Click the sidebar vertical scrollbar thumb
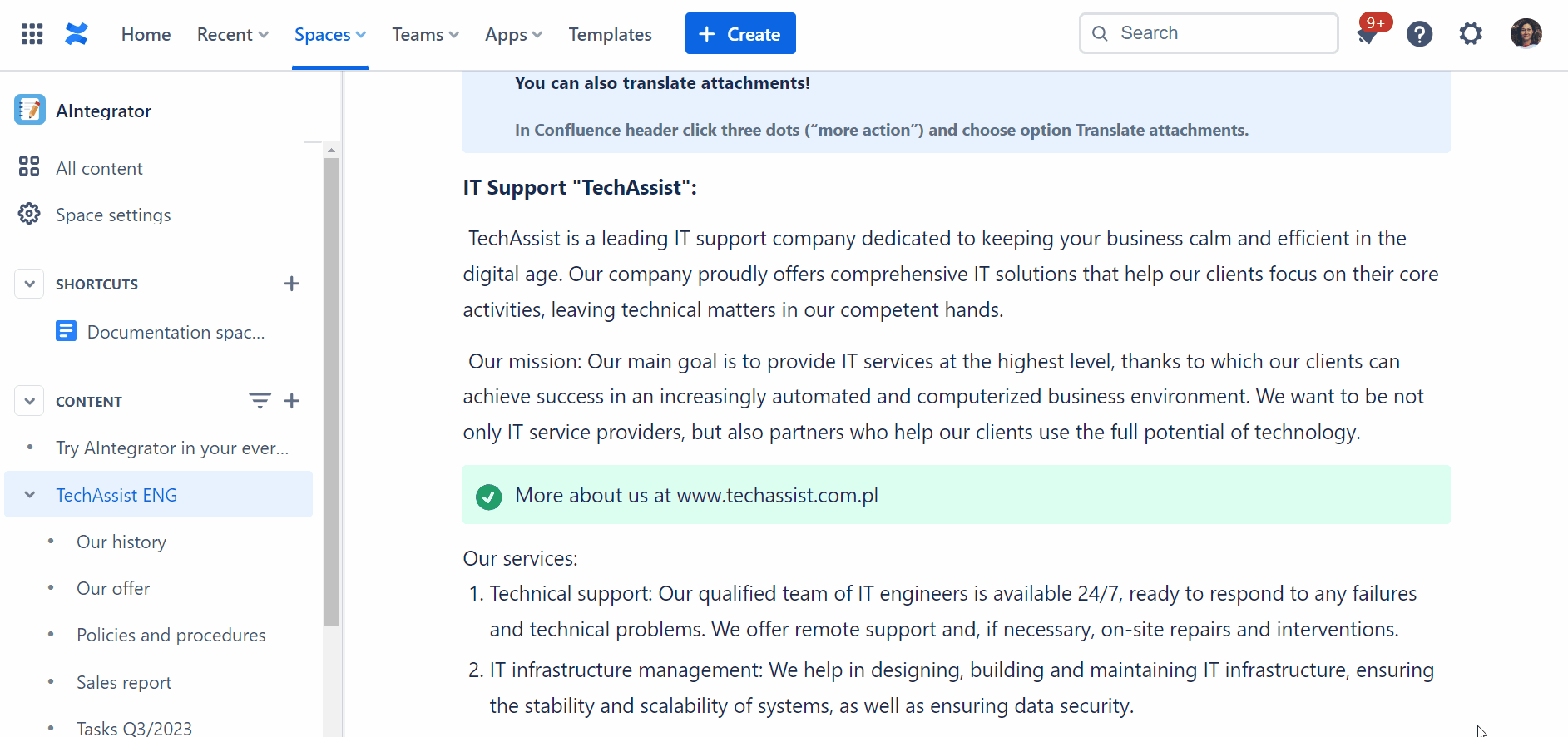The image size is (1568, 737). 331,391
